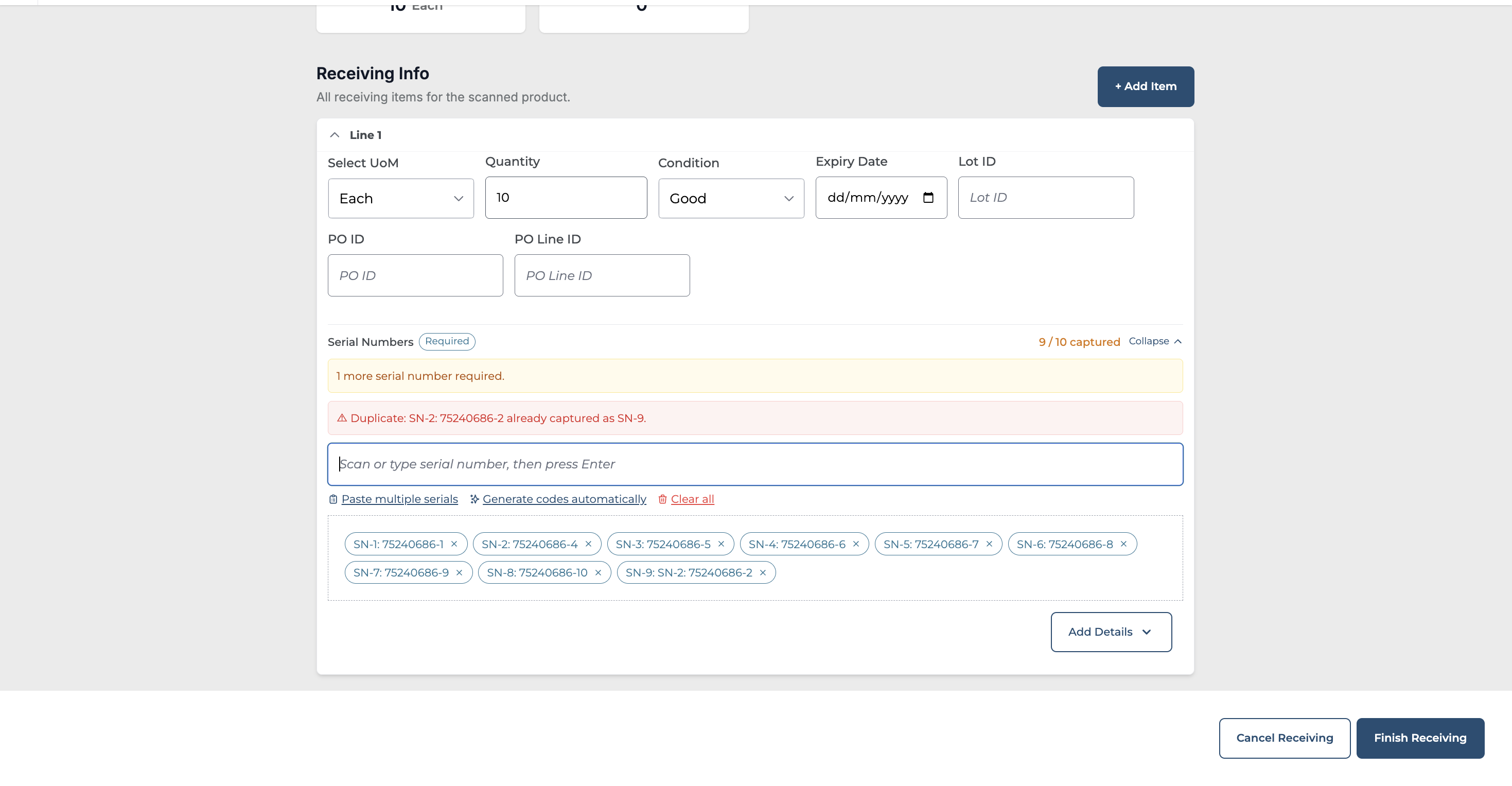
Task: Click the 9 / 10 captured counter text
Action: [1079, 342]
